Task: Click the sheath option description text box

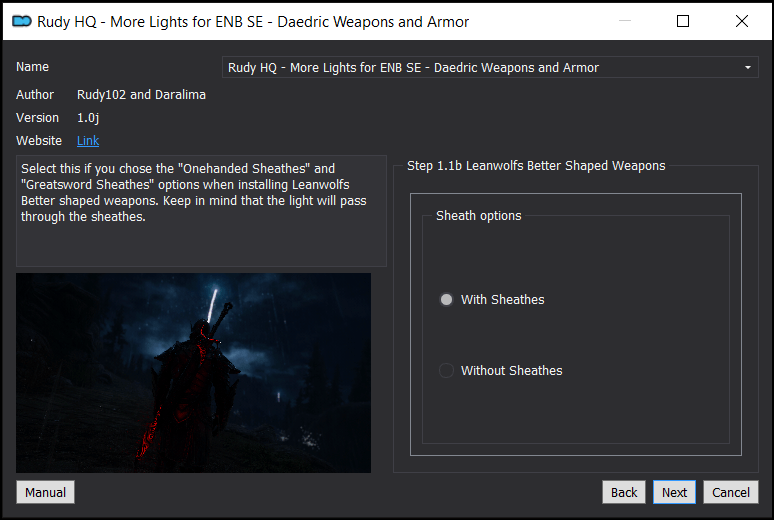Action: tap(201, 211)
